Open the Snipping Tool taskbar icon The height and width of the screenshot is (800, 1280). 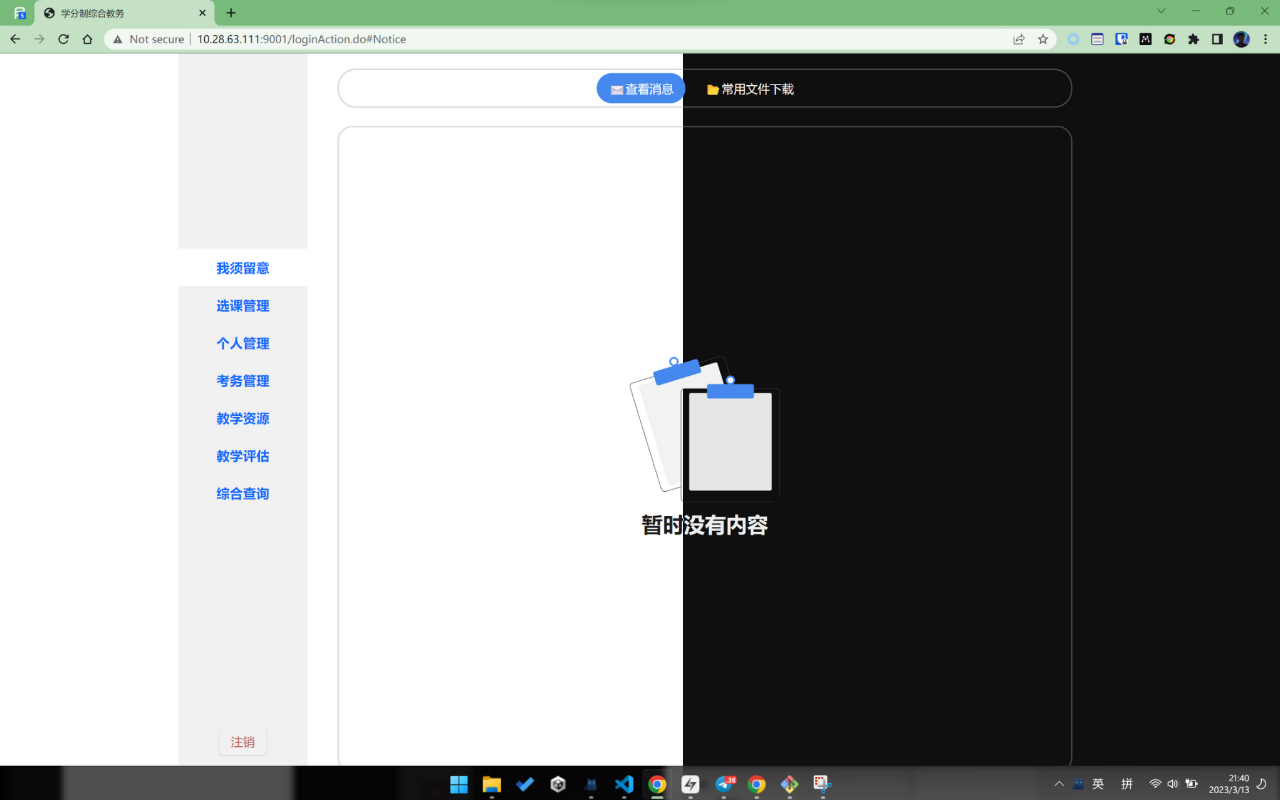pyautogui.click(x=822, y=784)
